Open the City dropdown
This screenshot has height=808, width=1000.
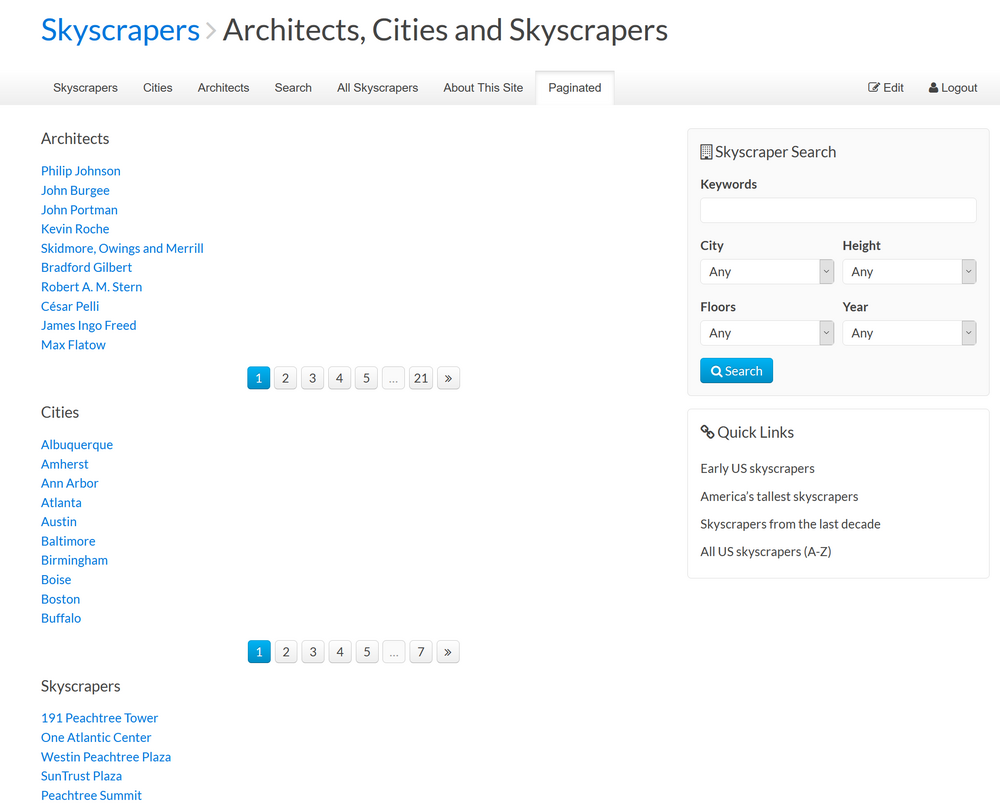tap(767, 272)
